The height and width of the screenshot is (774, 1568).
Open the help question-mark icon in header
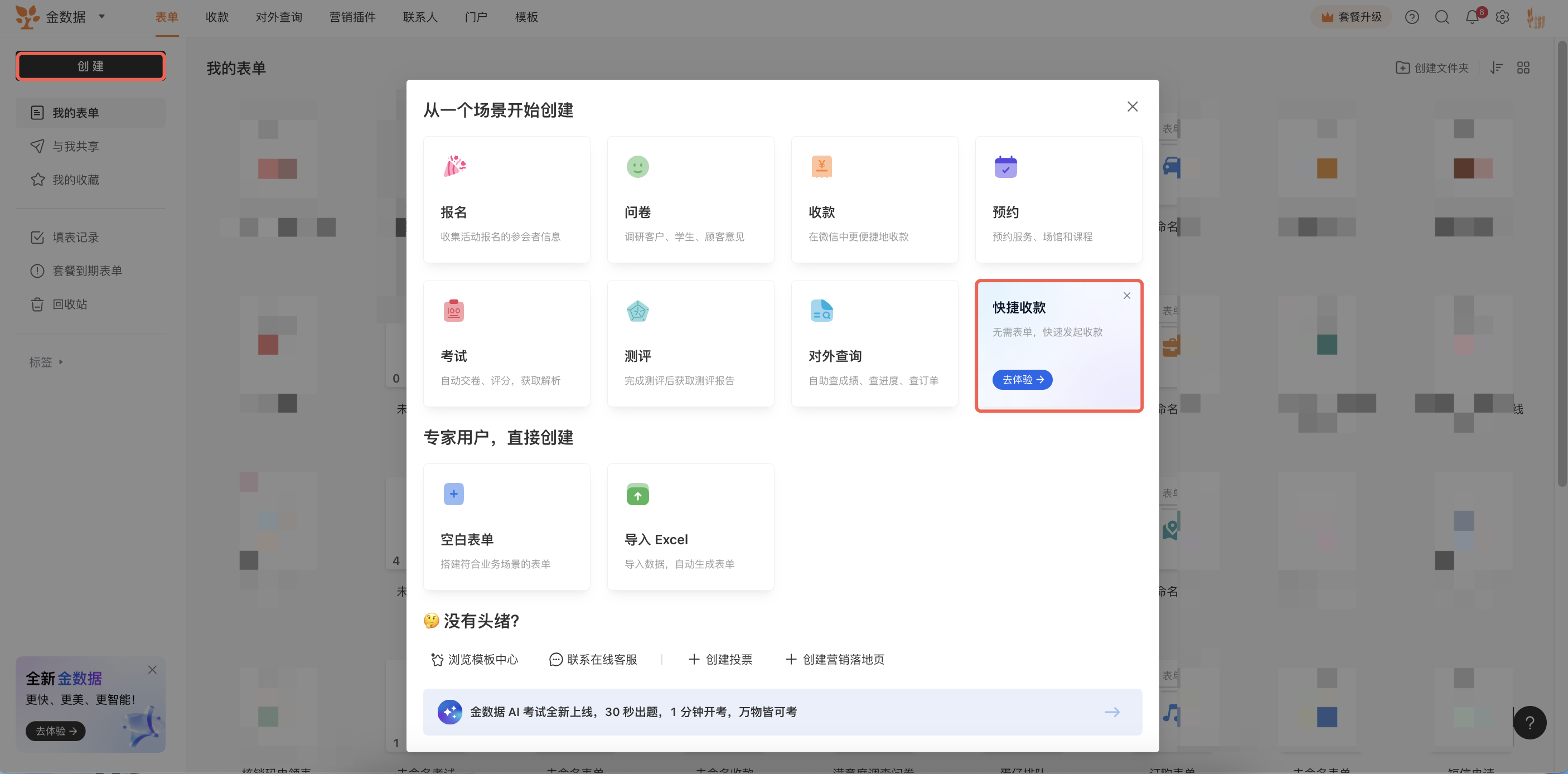(1412, 17)
